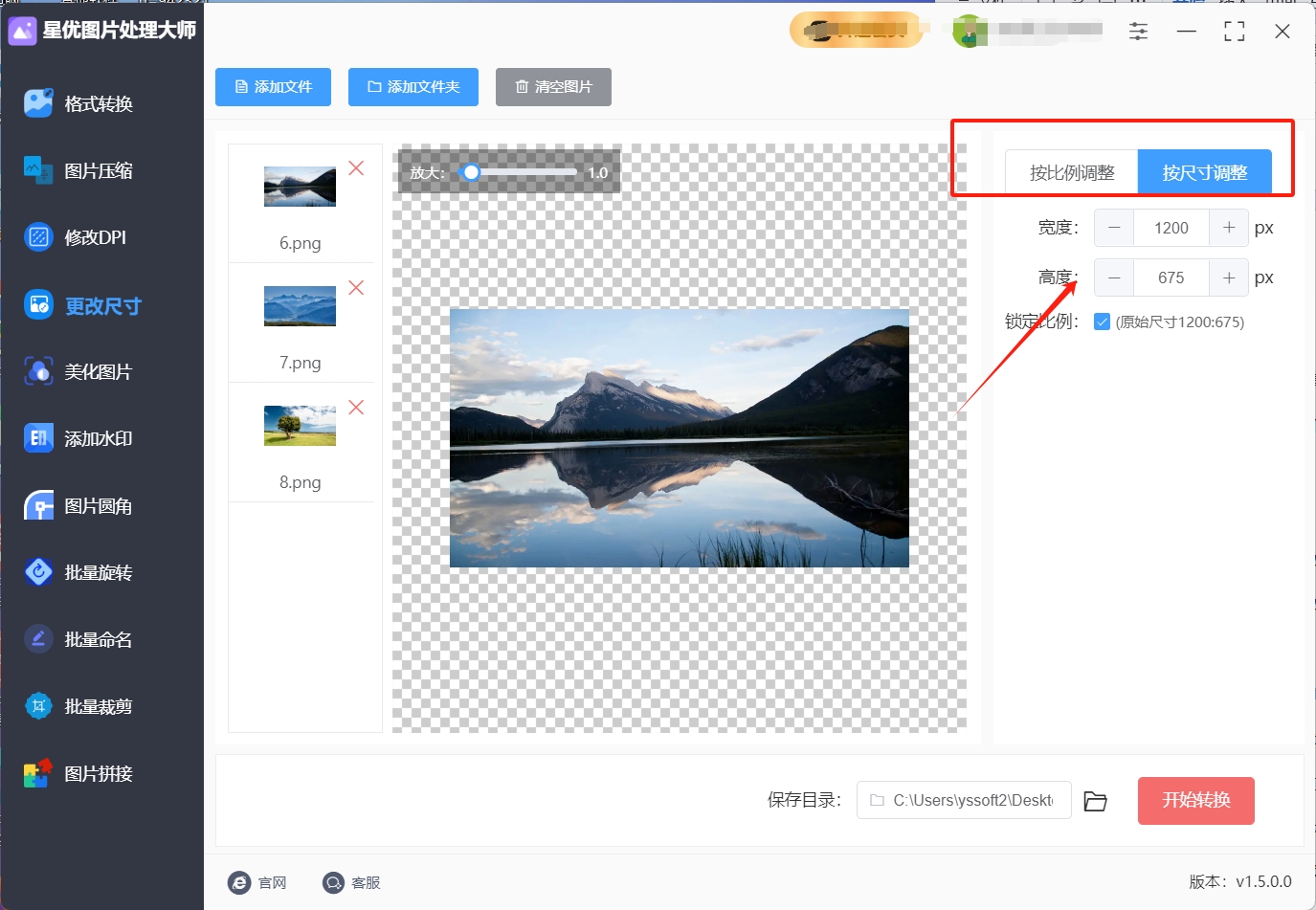
Task: Open the 格式转换 format conversion tool
Action: [78, 103]
